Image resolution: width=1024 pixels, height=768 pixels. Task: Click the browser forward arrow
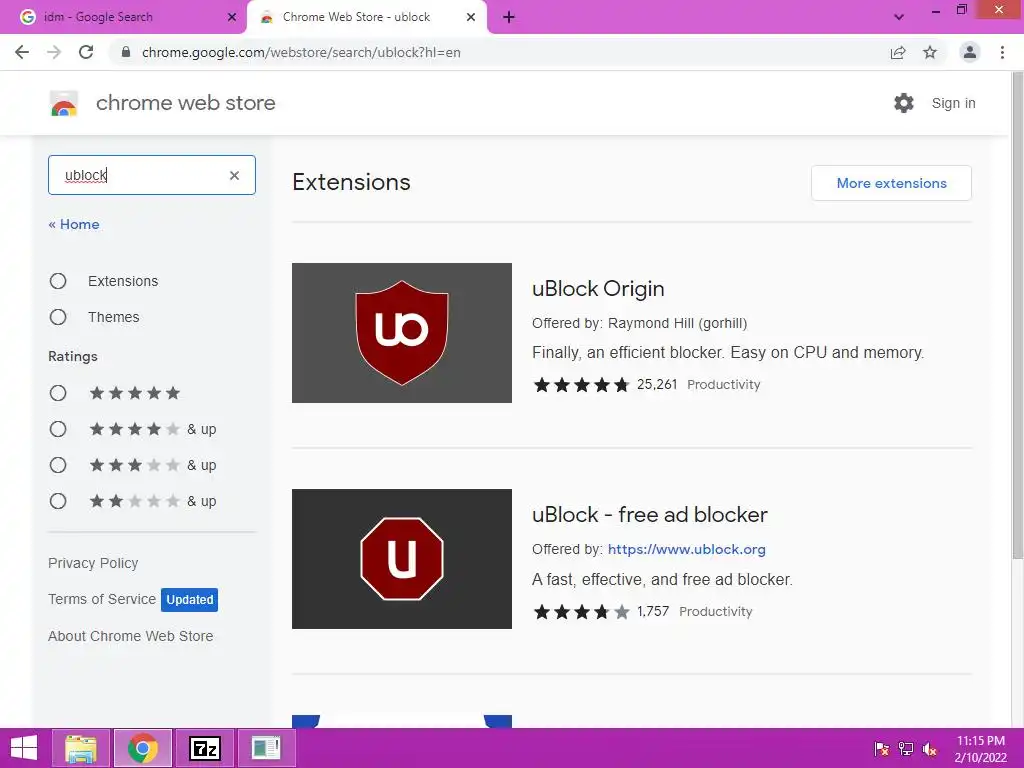[54, 52]
